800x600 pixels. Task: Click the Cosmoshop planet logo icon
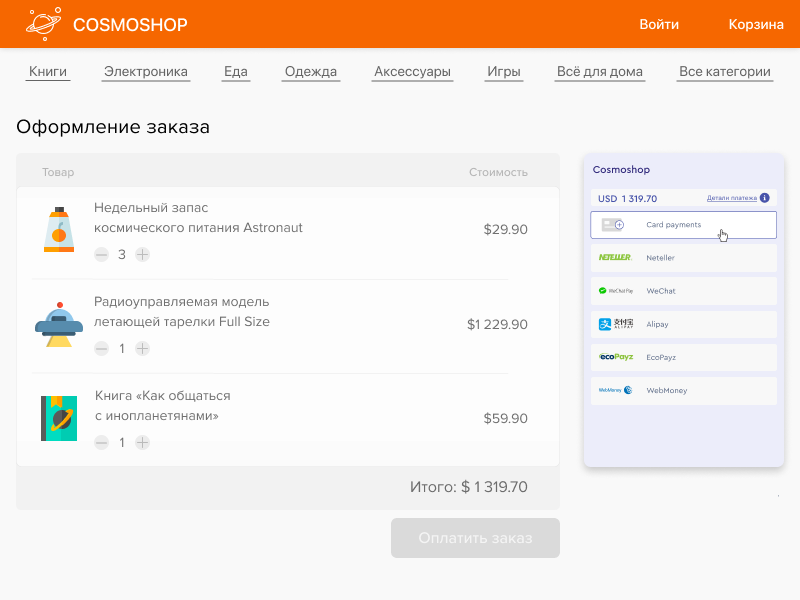click(x=43, y=24)
